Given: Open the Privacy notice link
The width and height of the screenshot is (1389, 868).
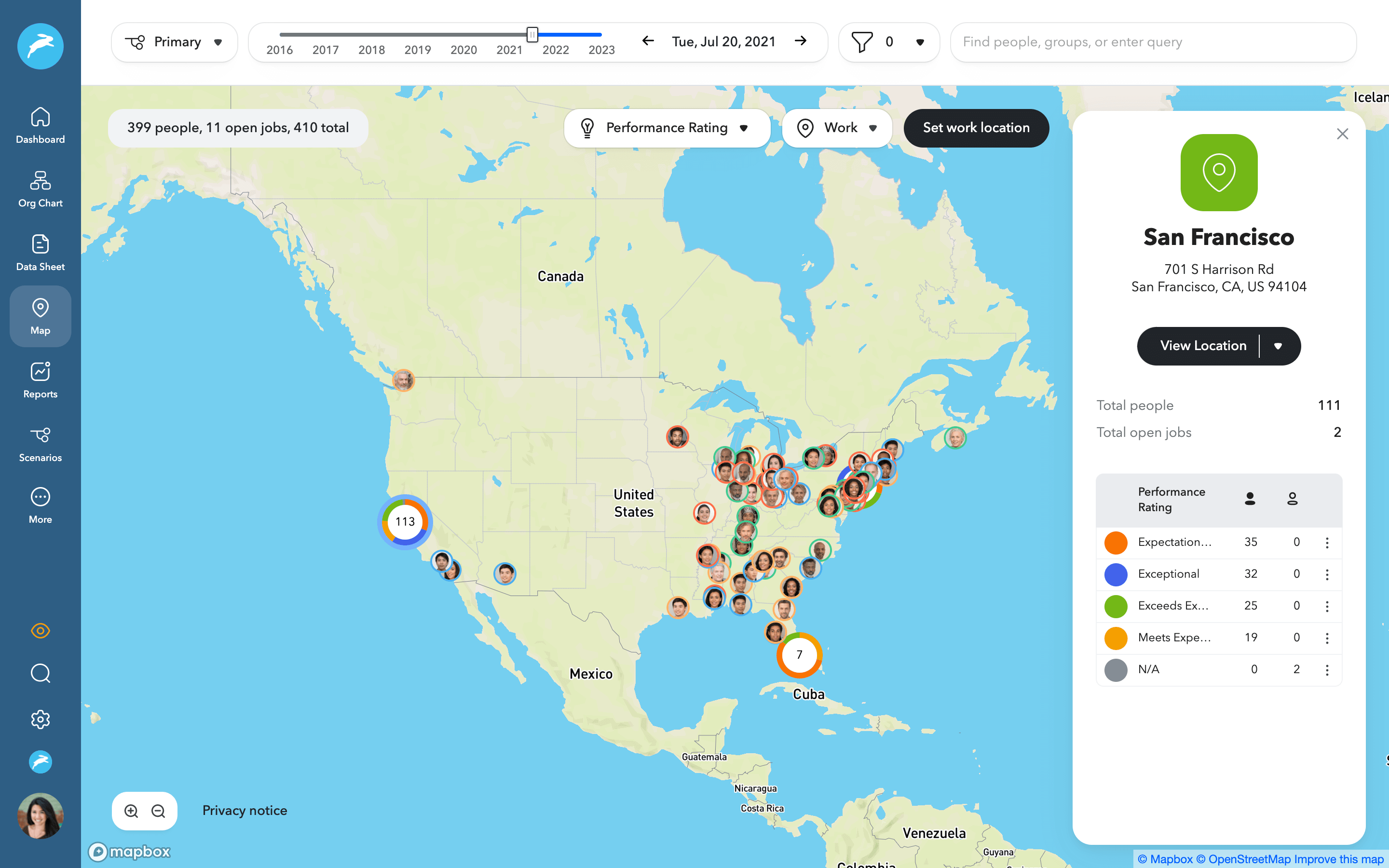Looking at the screenshot, I should tap(245, 811).
